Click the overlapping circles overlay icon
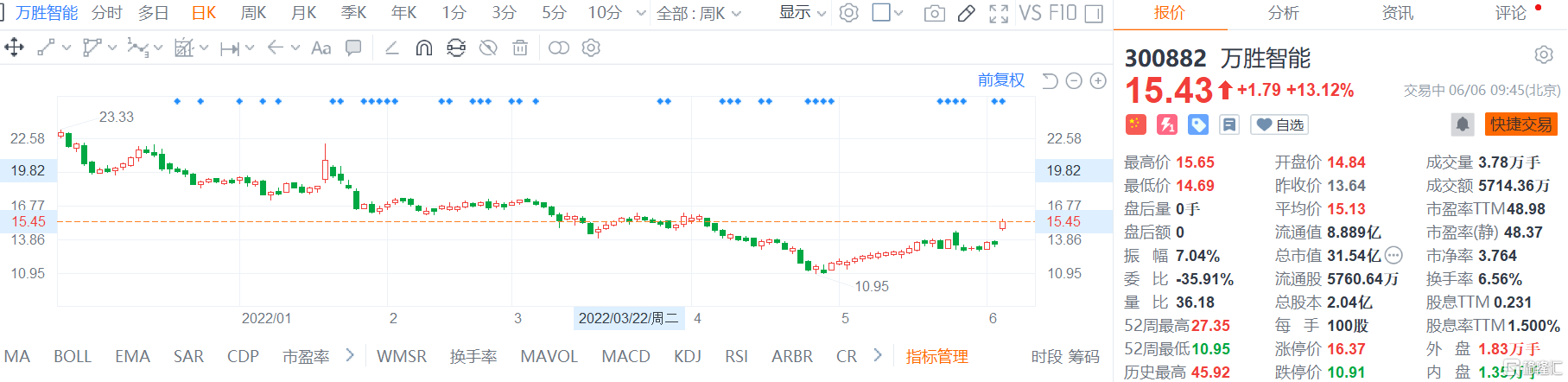 [559, 48]
